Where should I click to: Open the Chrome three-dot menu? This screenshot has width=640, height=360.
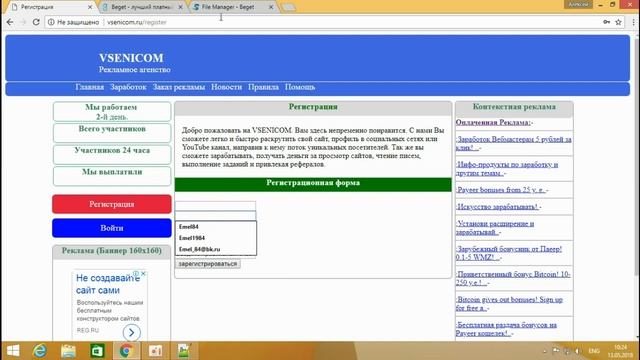[633, 22]
